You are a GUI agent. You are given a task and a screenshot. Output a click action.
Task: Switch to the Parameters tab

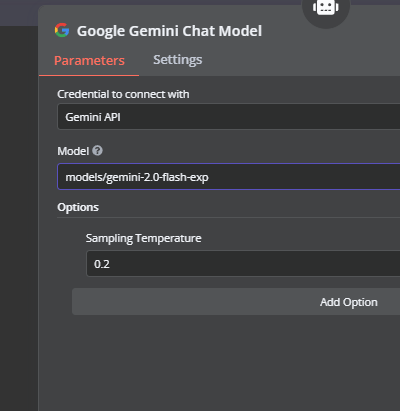click(x=89, y=61)
